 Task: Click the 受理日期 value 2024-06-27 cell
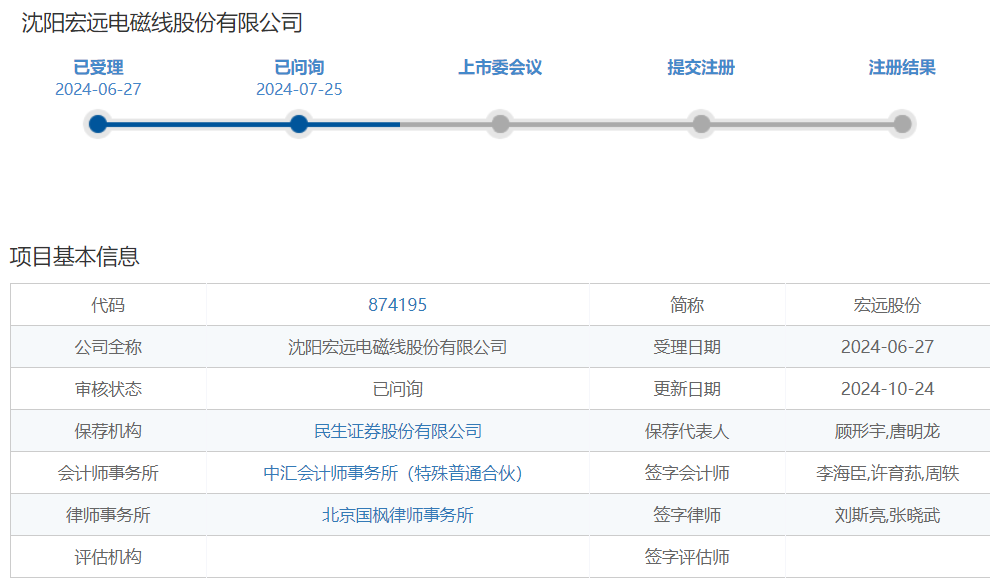click(x=887, y=347)
